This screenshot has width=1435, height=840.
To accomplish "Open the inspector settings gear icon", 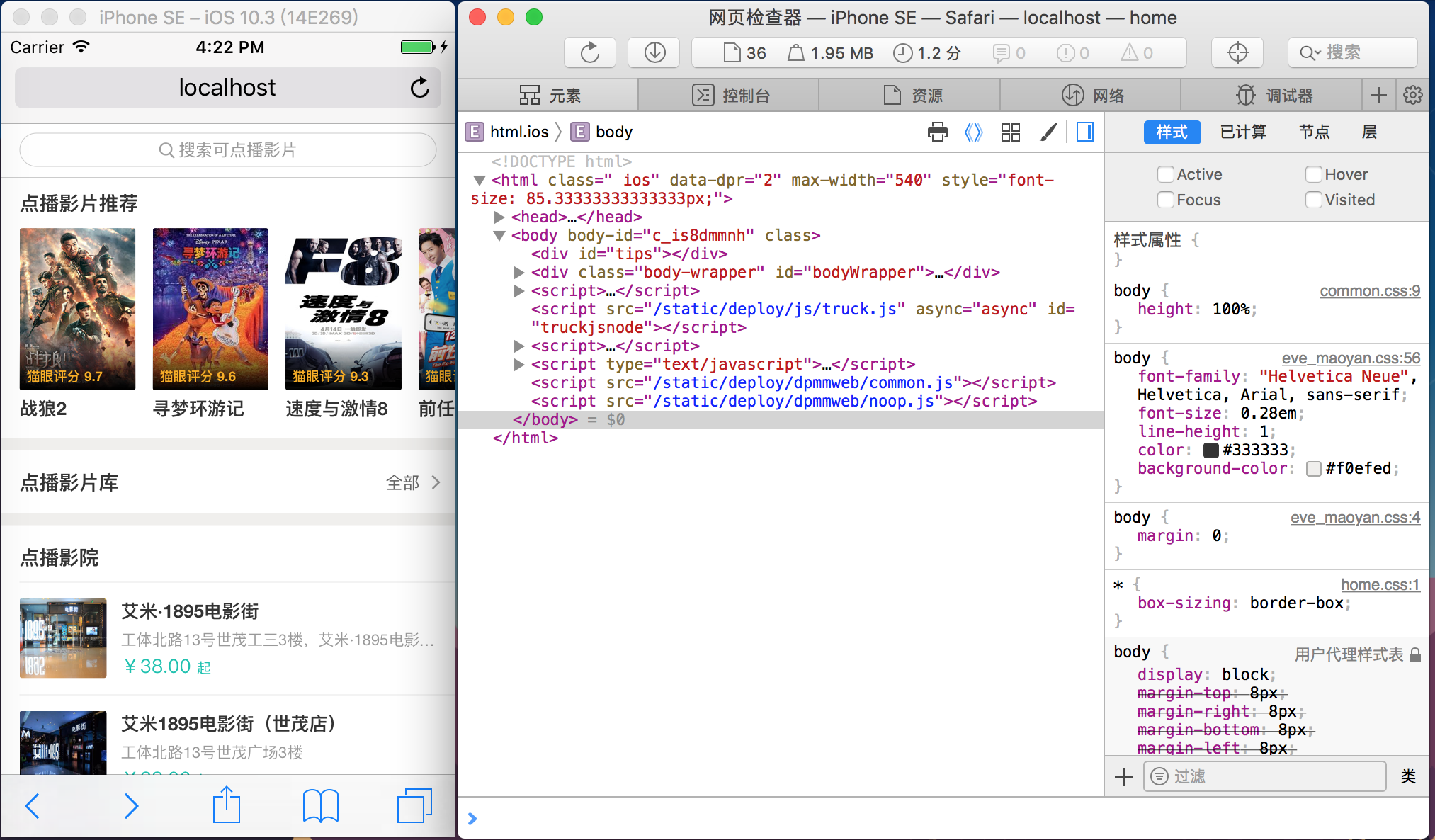I will (1412, 96).
